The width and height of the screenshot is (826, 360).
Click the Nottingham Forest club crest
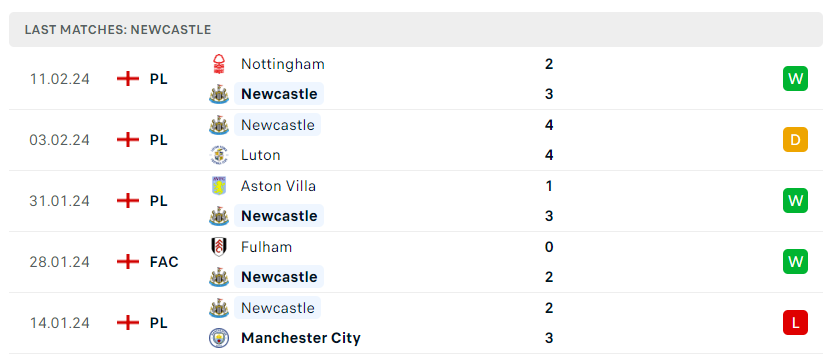pyautogui.click(x=219, y=64)
